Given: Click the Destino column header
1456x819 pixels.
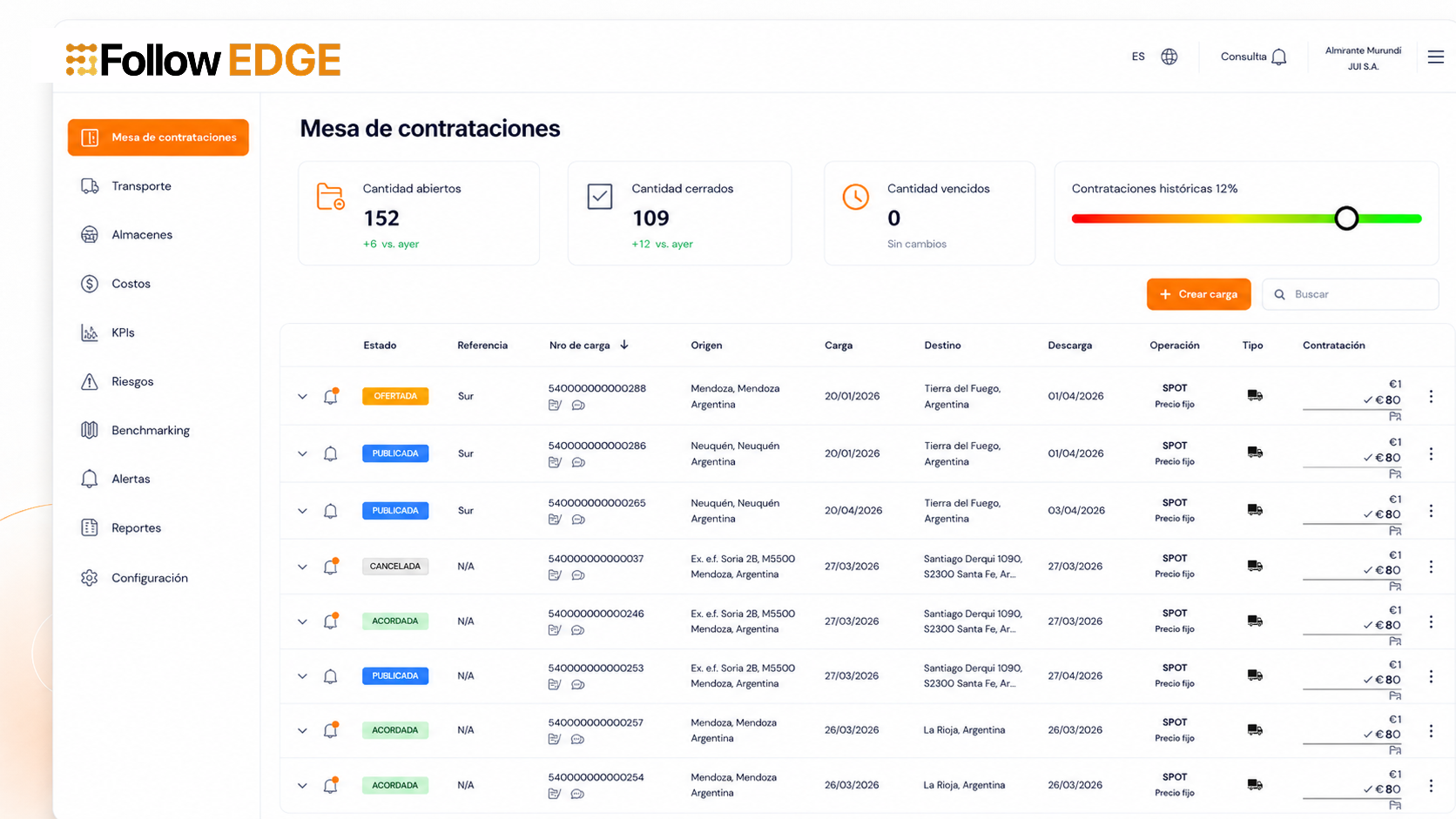Looking at the screenshot, I should tap(942, 346).
